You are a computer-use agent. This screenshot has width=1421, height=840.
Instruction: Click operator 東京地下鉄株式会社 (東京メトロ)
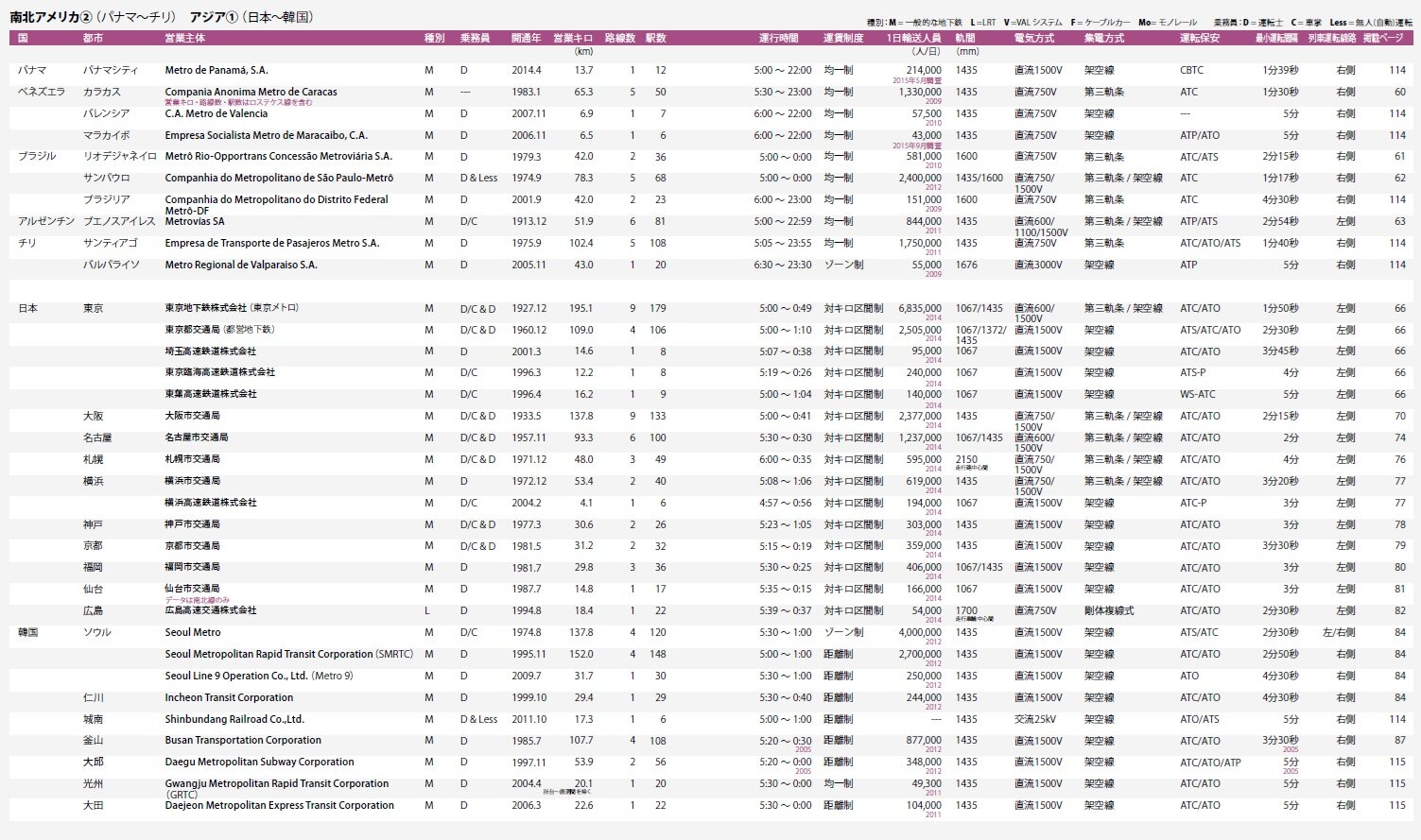[233, 308]
